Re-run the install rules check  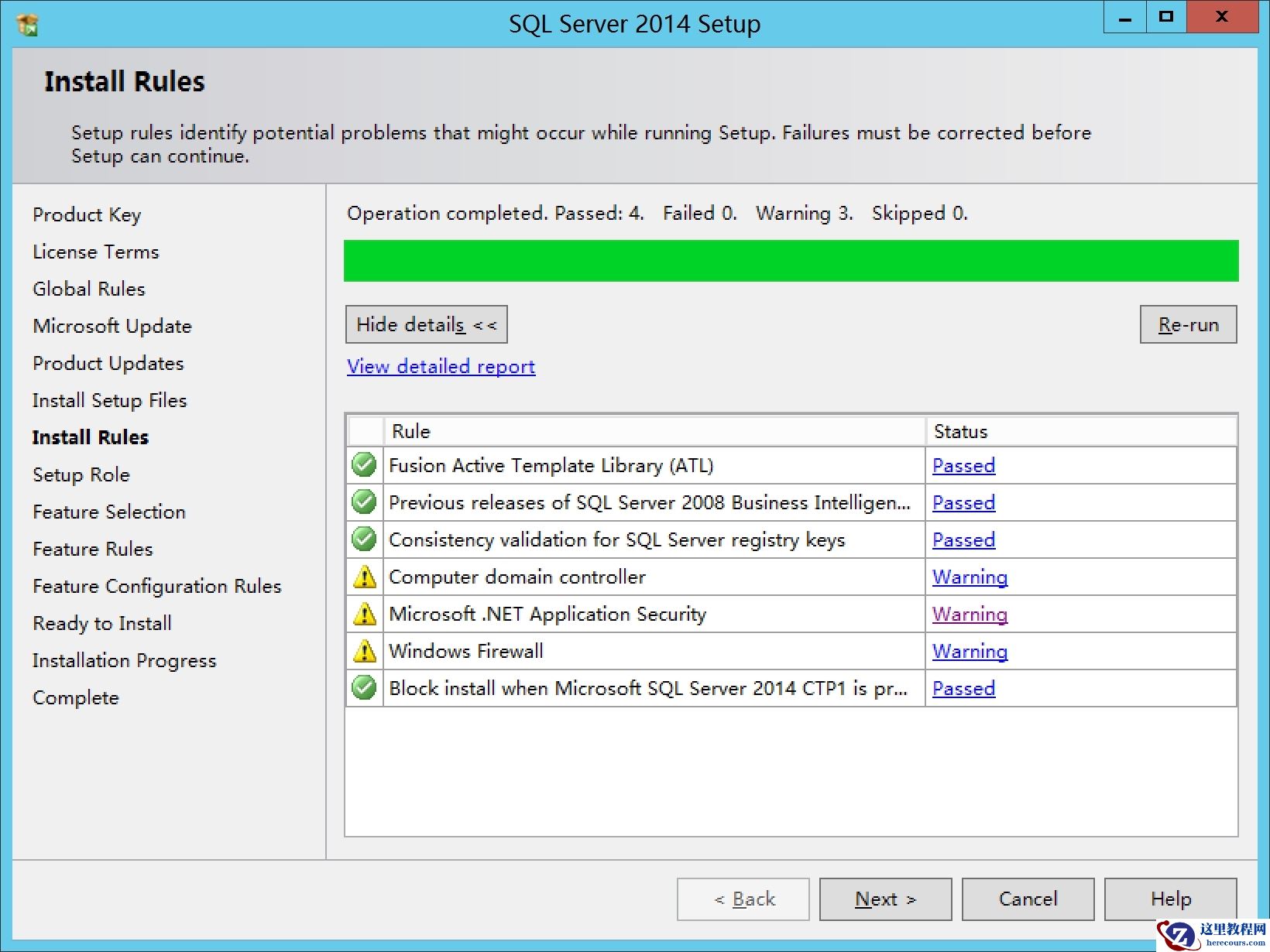point(1187,324)
